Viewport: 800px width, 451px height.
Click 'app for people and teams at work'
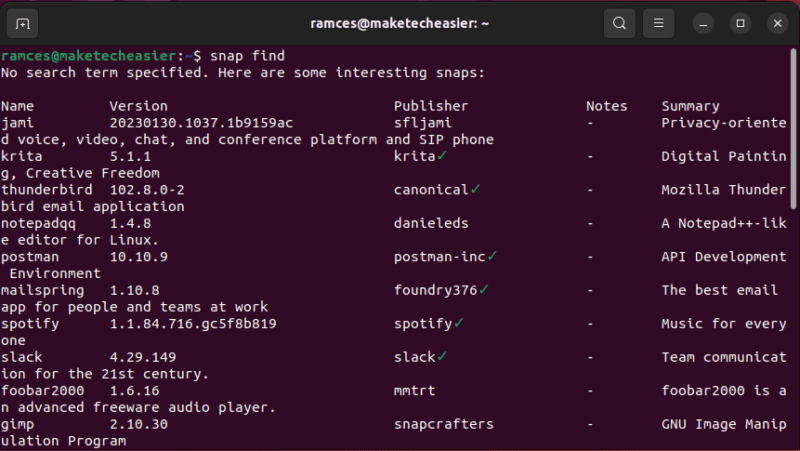pos(134,307)
